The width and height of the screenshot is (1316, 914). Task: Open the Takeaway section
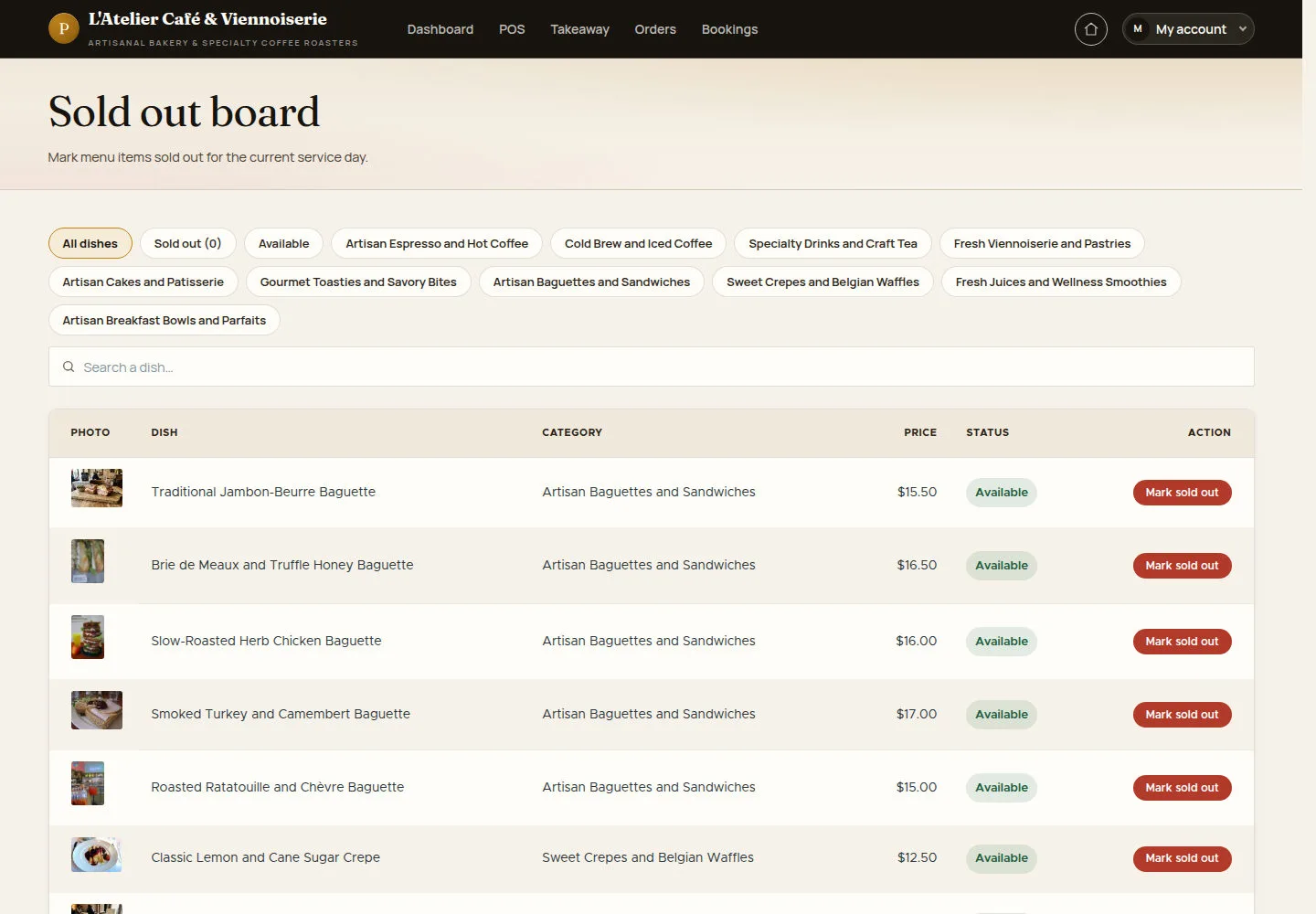point(579,29)
